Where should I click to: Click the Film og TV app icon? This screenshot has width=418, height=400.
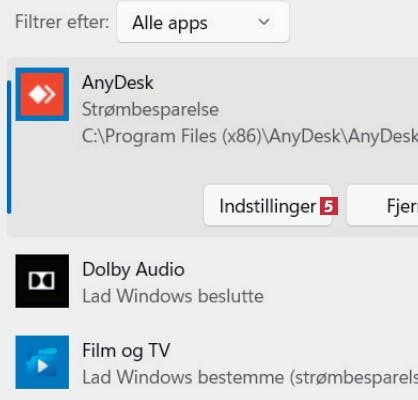42,362
